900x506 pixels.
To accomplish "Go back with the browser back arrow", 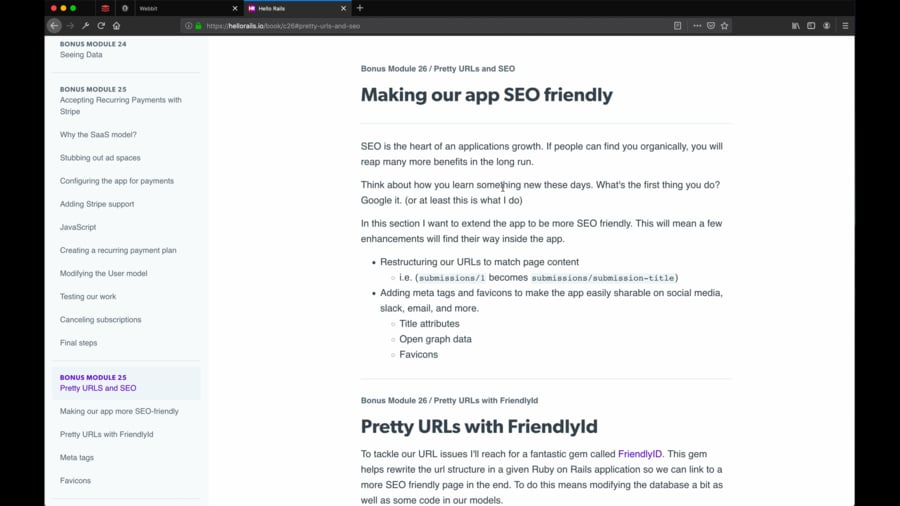I will tap(54, 26).
